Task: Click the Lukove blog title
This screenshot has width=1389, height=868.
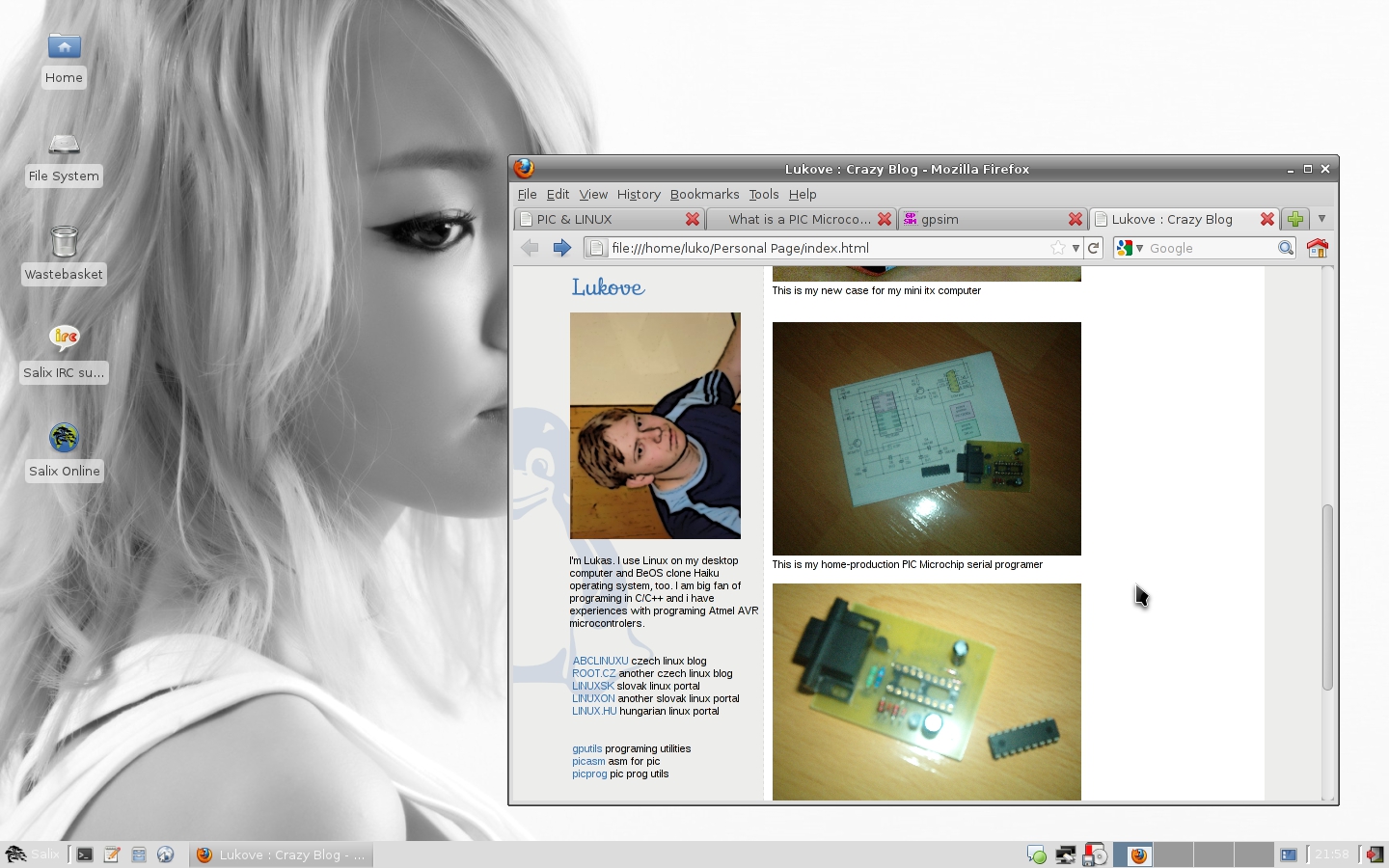Action: (608, 287)
